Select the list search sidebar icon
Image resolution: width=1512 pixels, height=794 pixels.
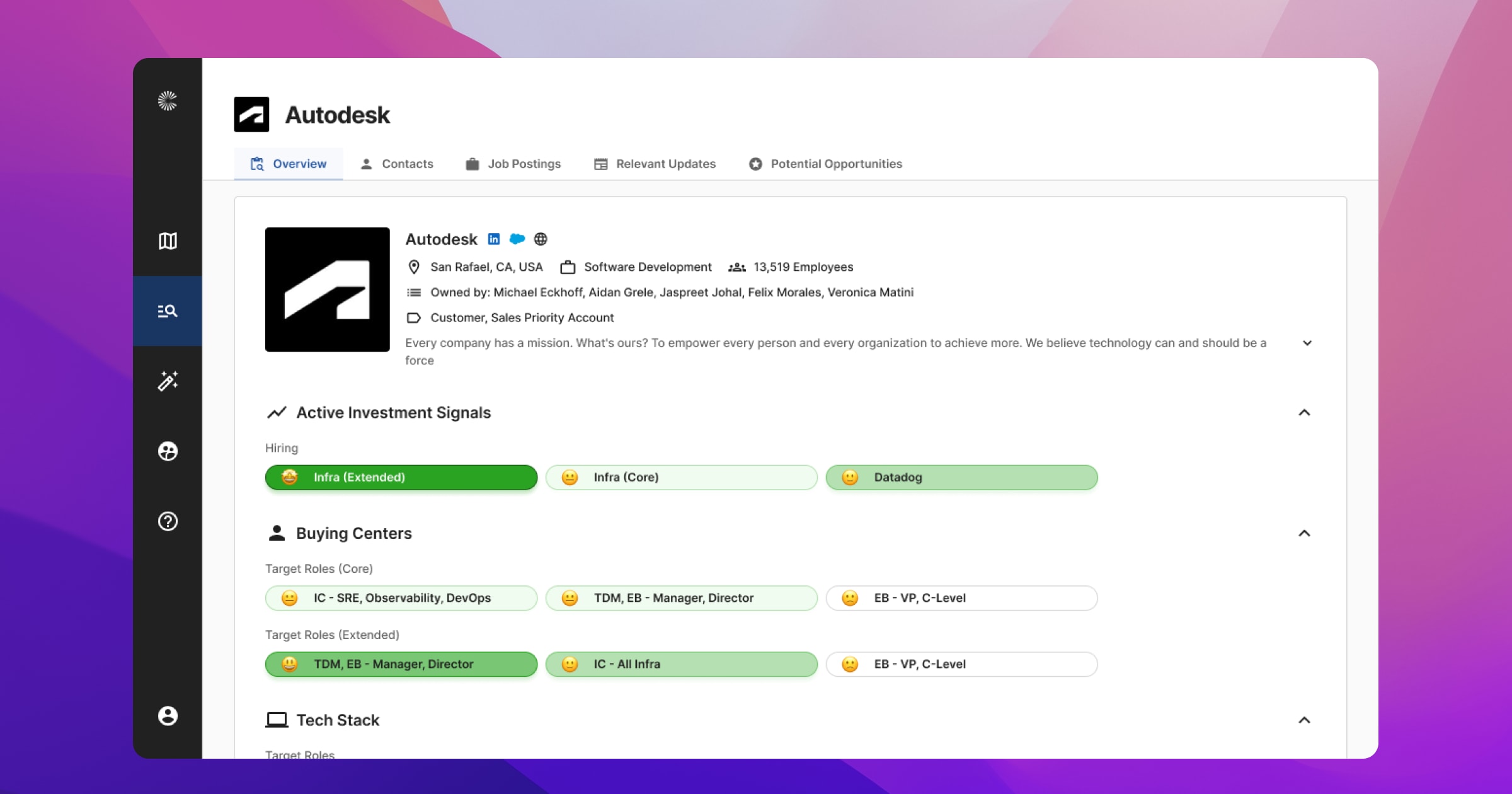coord(168,311)
